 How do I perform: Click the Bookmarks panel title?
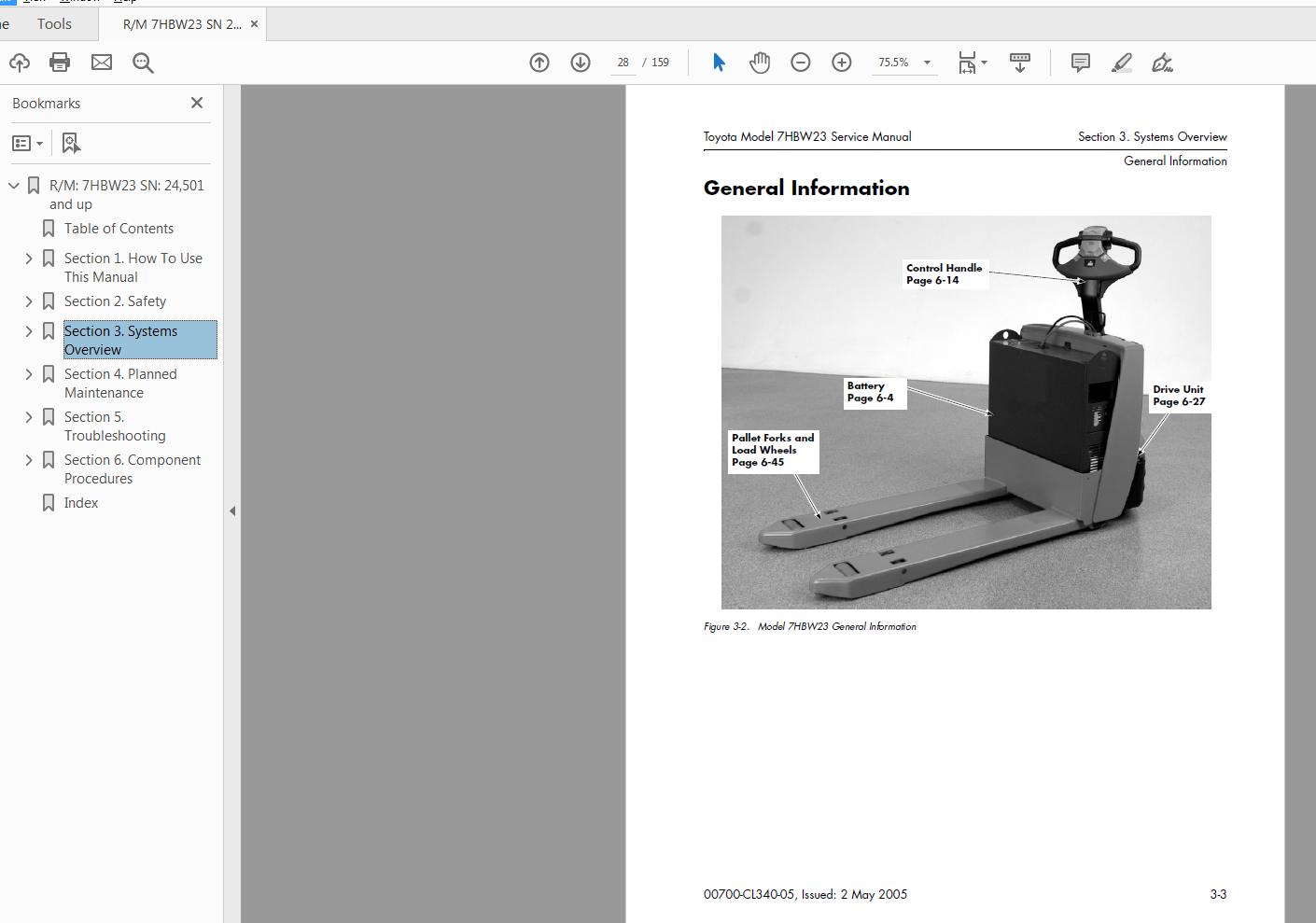click(x=47, y=104)
